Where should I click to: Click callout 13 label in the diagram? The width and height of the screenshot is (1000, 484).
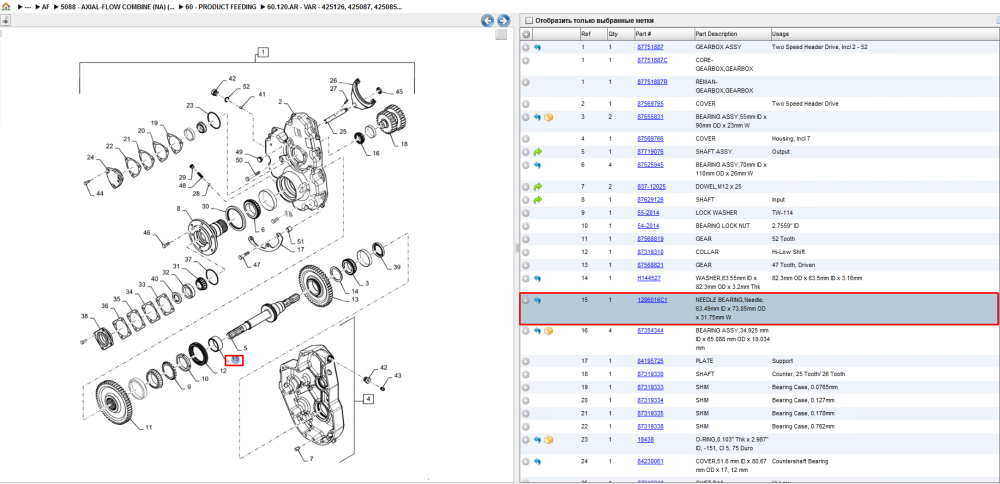pos(355,299)
